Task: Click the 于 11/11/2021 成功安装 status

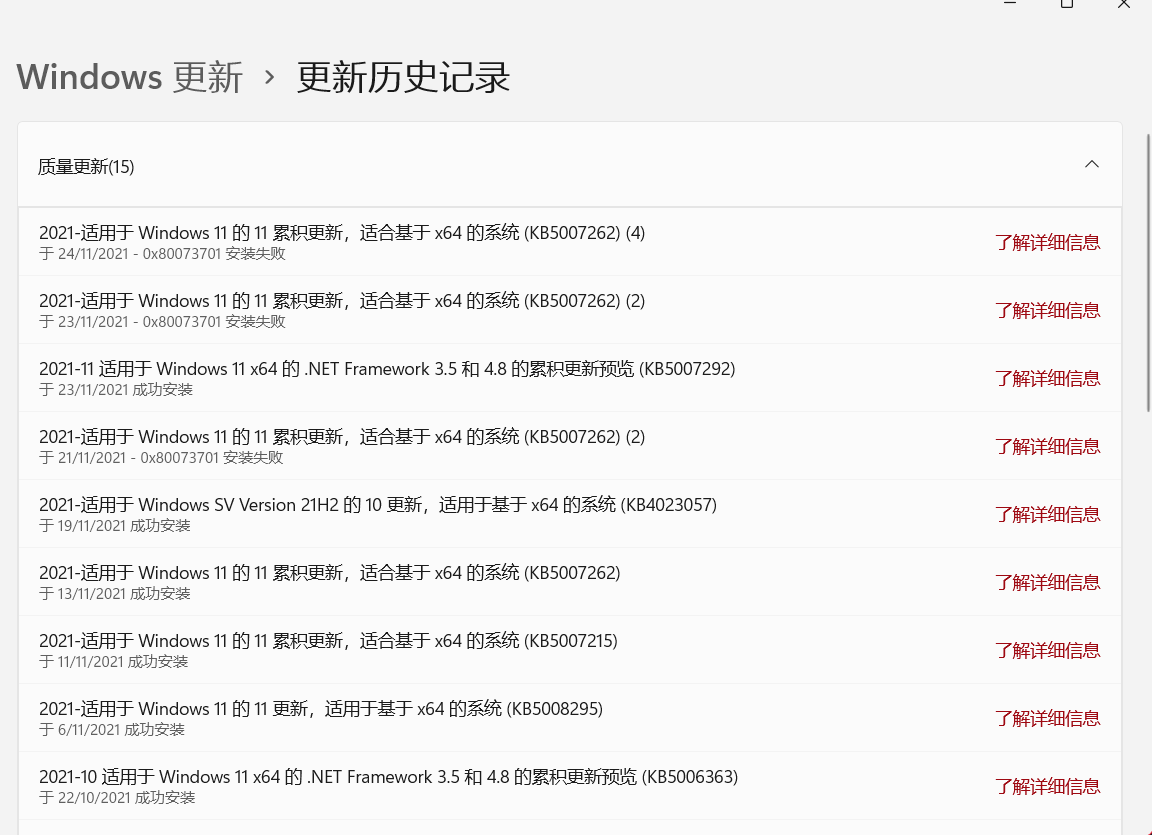Action: click(x=114, y=662)
